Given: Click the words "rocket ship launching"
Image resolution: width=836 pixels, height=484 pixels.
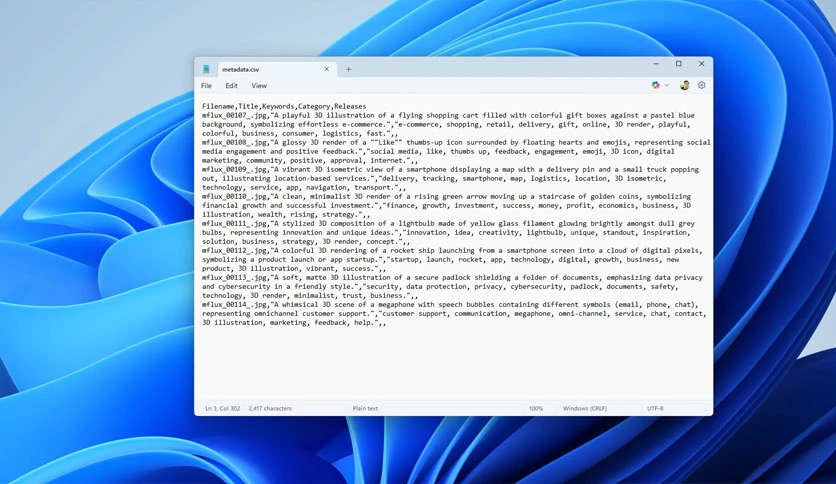Looking at the screenshot, I should click(x=432, y=251).
